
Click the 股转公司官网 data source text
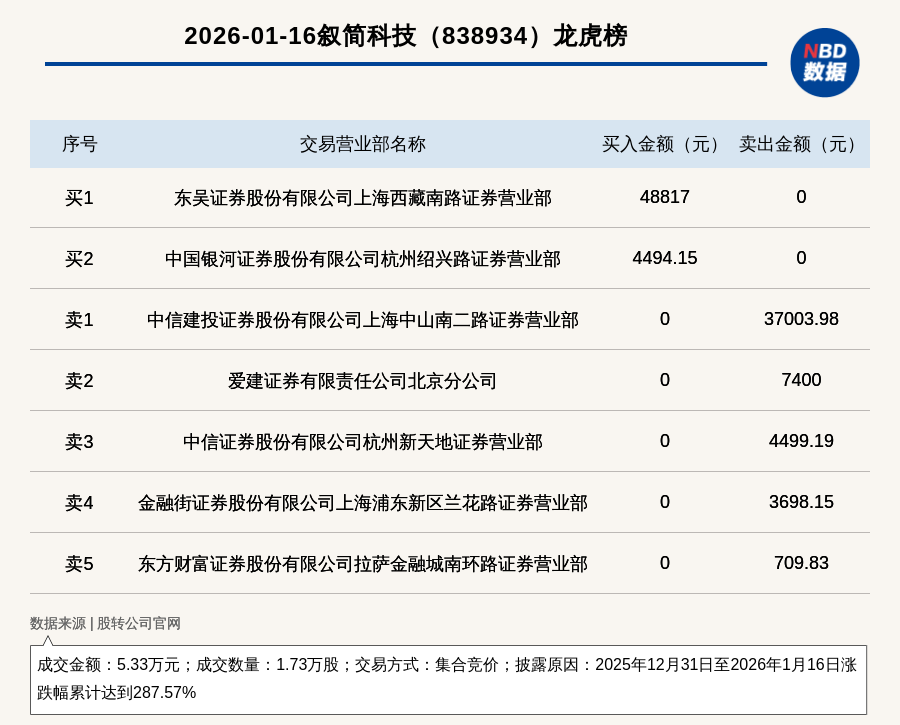click(x=138, y=623)
